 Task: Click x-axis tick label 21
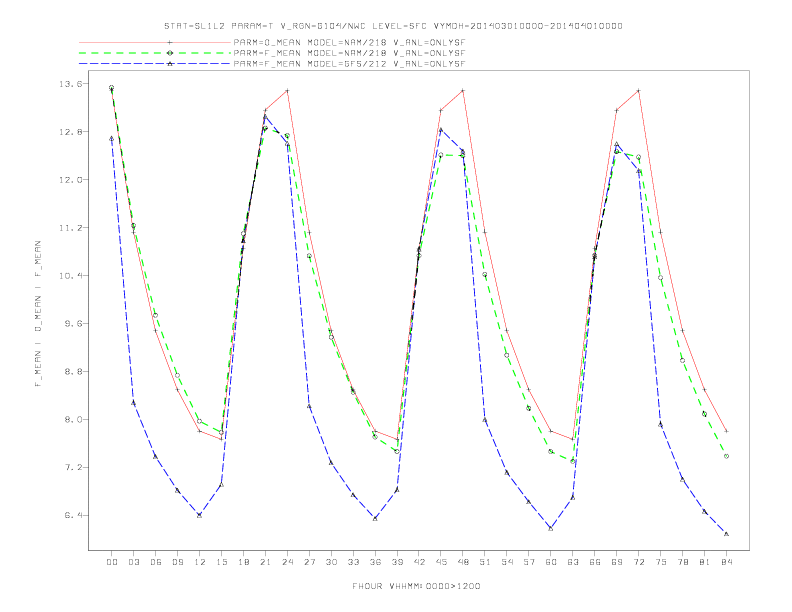tap(265, 562)
